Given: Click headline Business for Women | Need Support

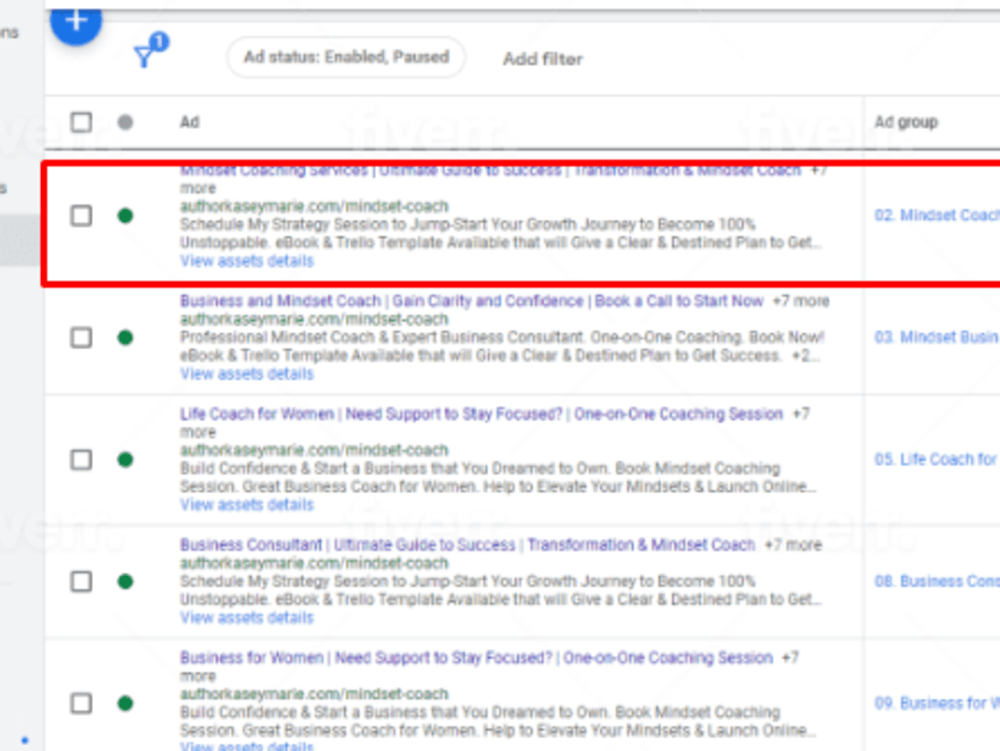Looking at the screenshot, I should (476, 657).
